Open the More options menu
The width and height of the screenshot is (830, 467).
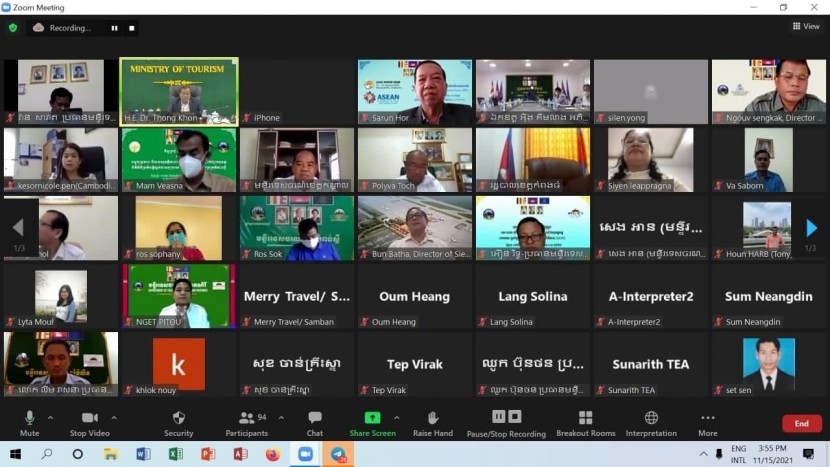[708, 422]
